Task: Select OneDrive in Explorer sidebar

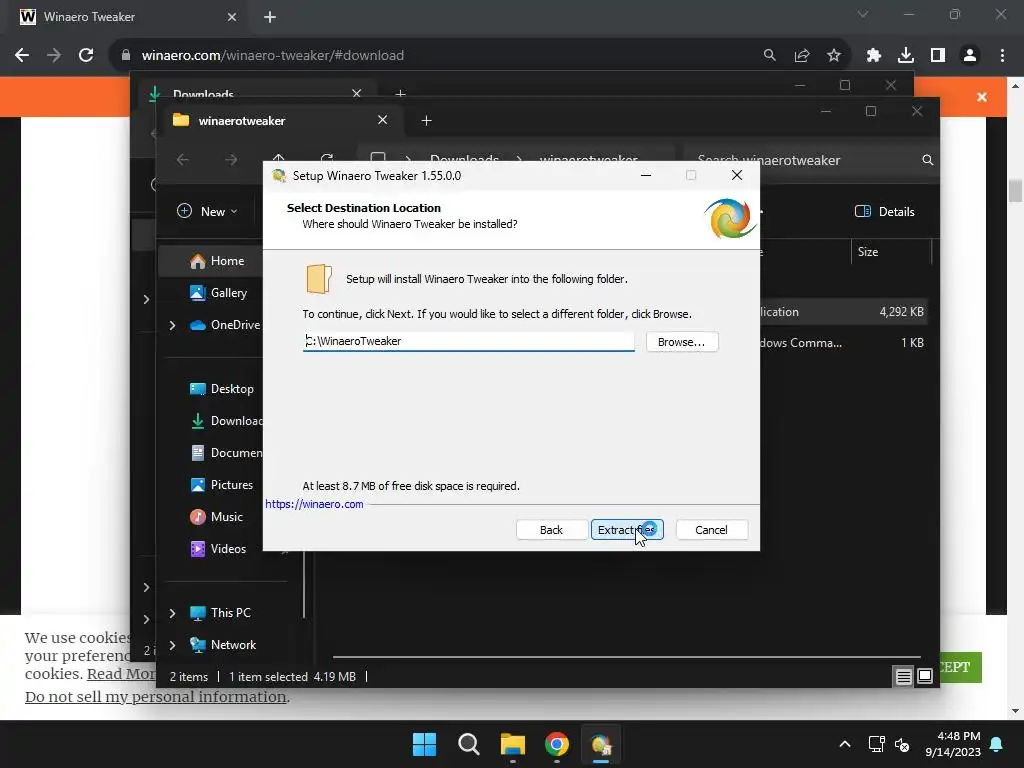Action: point(225,325)
